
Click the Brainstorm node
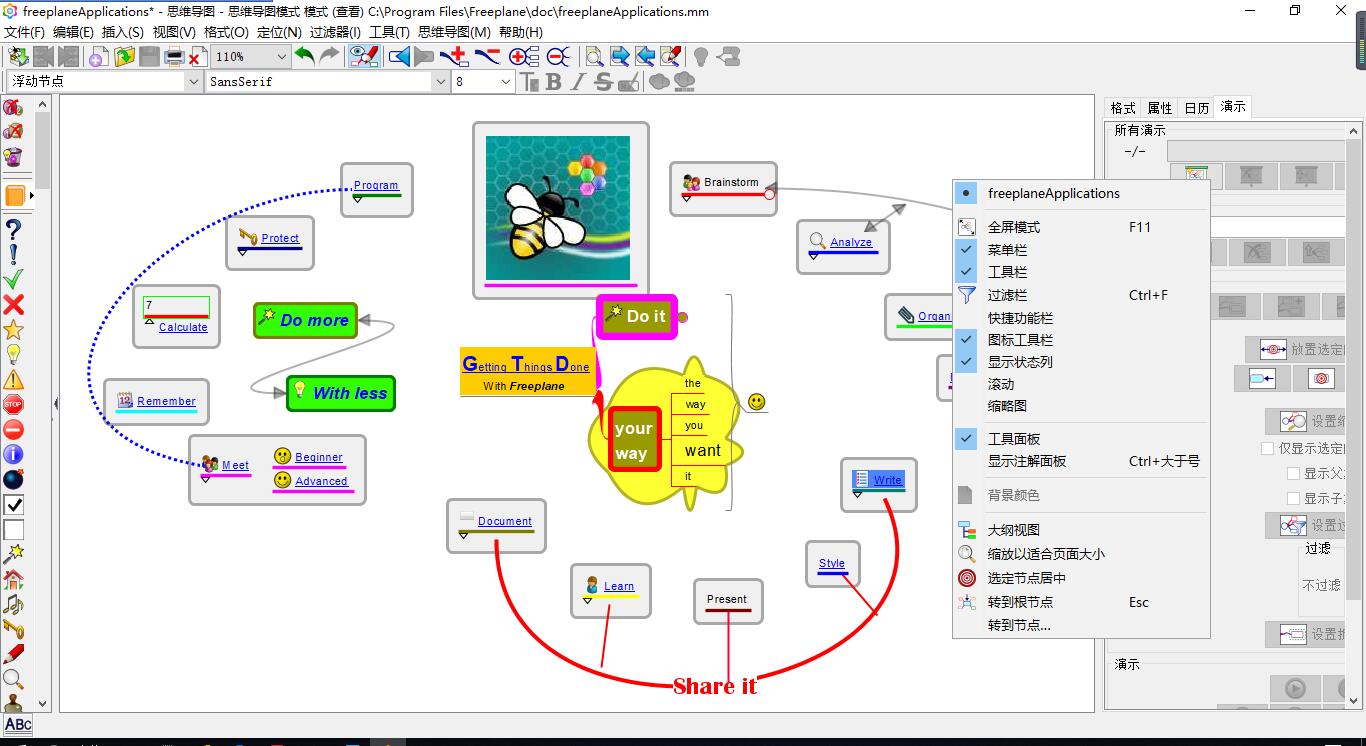(x=731, y=183)
